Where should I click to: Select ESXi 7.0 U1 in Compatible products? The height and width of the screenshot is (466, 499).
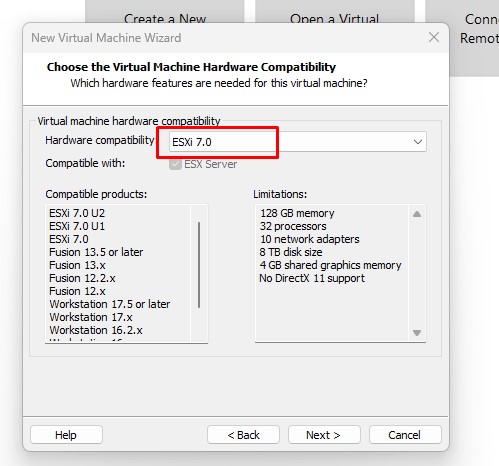(77, 226)
